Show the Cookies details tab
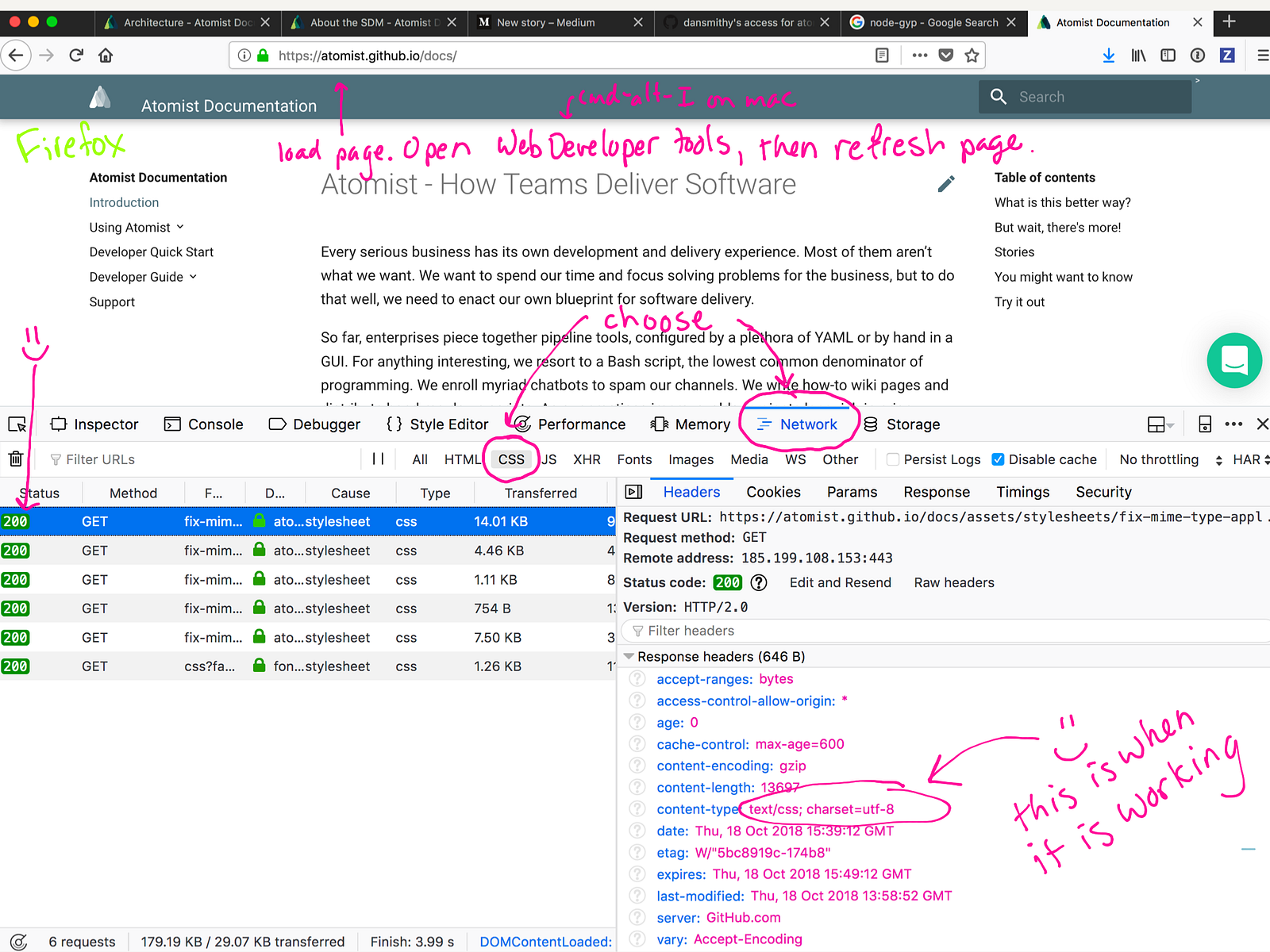Image resolution: width=1270 pixels, height=952 pixels. tap(773, 492)
